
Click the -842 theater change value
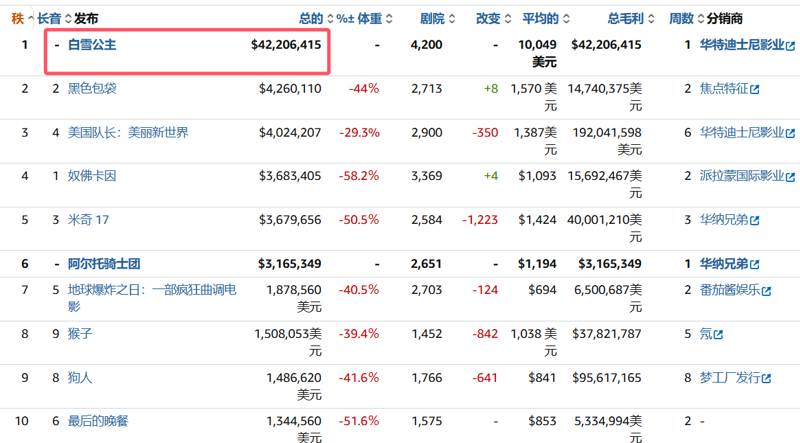pos(485,334)
